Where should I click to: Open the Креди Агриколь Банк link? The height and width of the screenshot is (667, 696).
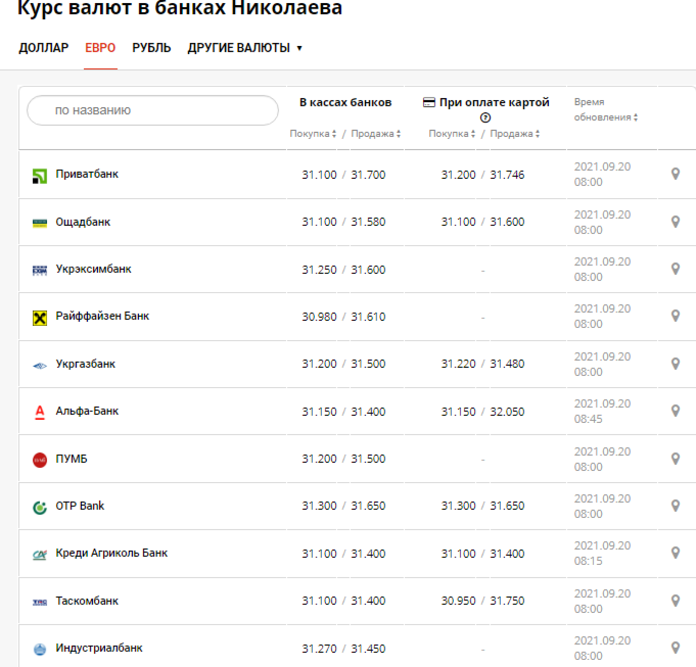click(x=111, y=553)
